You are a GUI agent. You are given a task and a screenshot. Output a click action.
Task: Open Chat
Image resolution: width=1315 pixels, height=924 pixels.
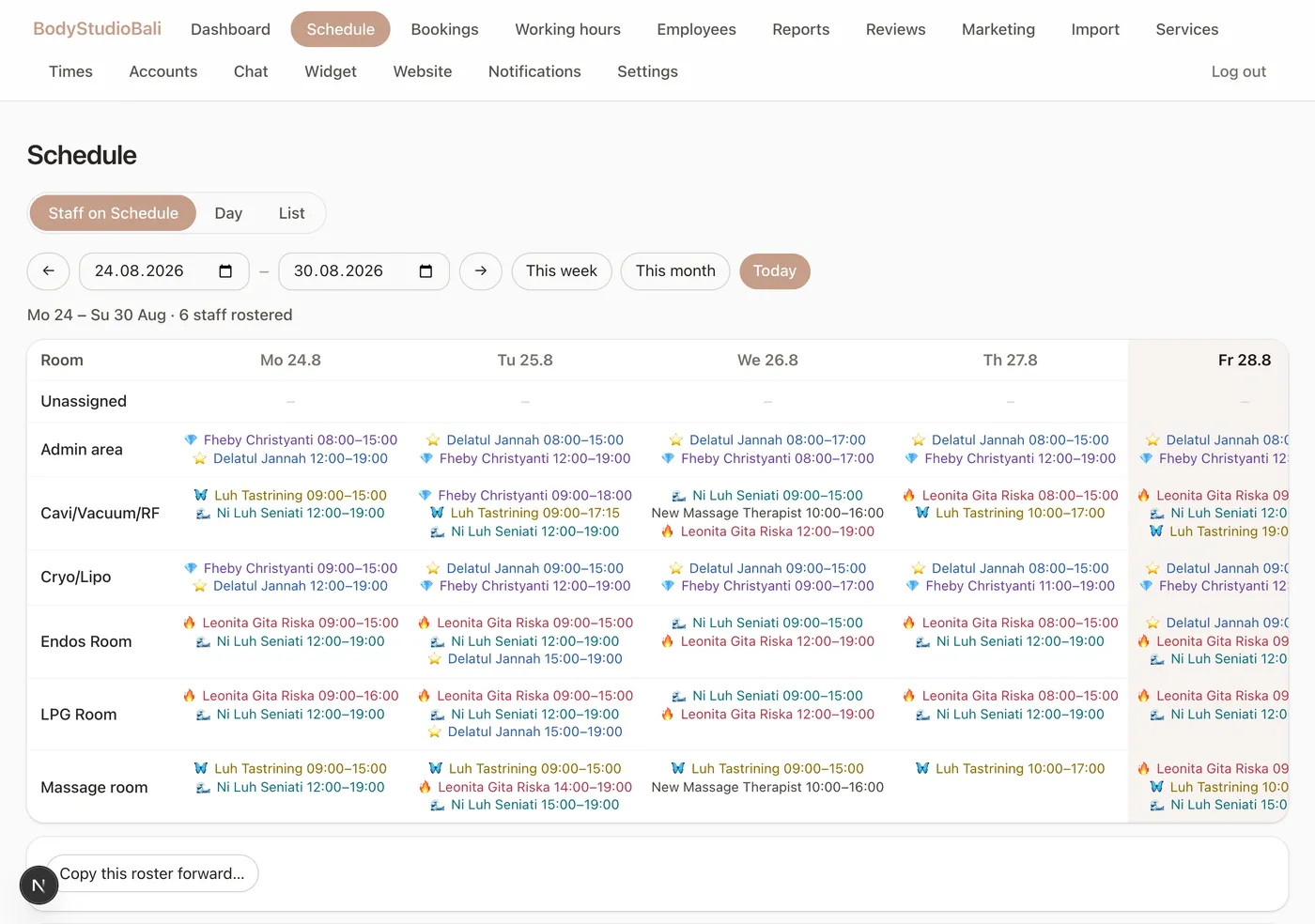251,71
